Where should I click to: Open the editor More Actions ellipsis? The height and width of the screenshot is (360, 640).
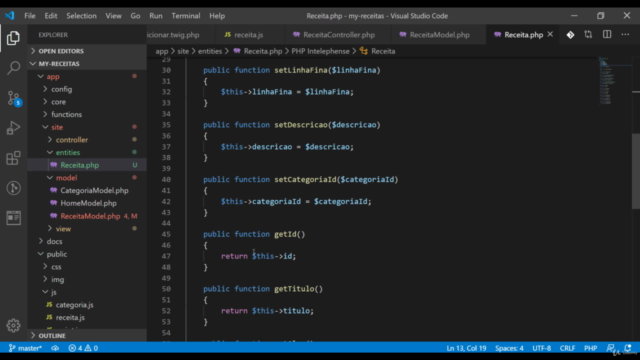[x=625, y=35]
